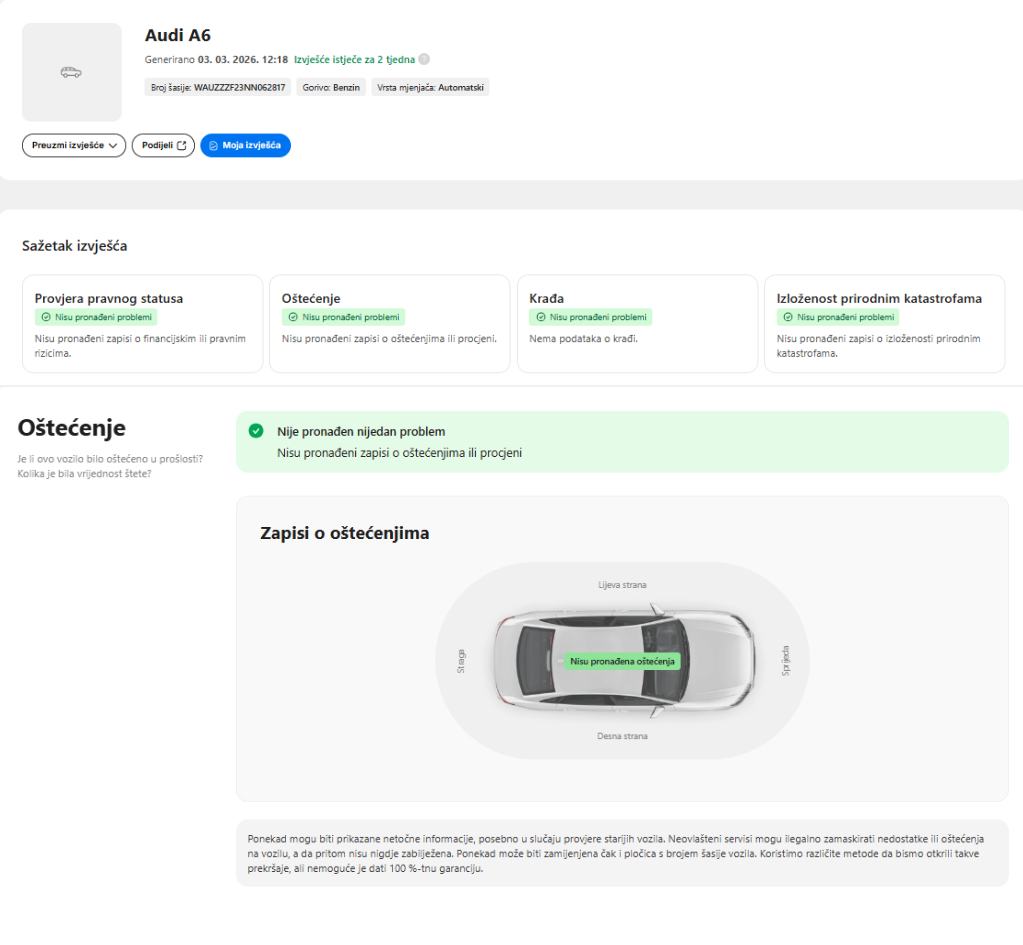Click the Podijeli share button

coord(162,145)
